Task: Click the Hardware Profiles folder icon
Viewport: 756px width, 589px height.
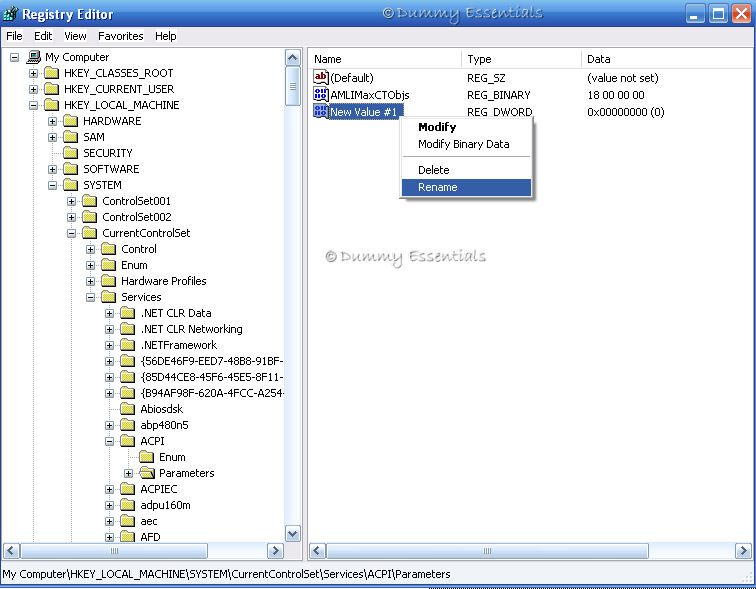Action: [108, 281]
